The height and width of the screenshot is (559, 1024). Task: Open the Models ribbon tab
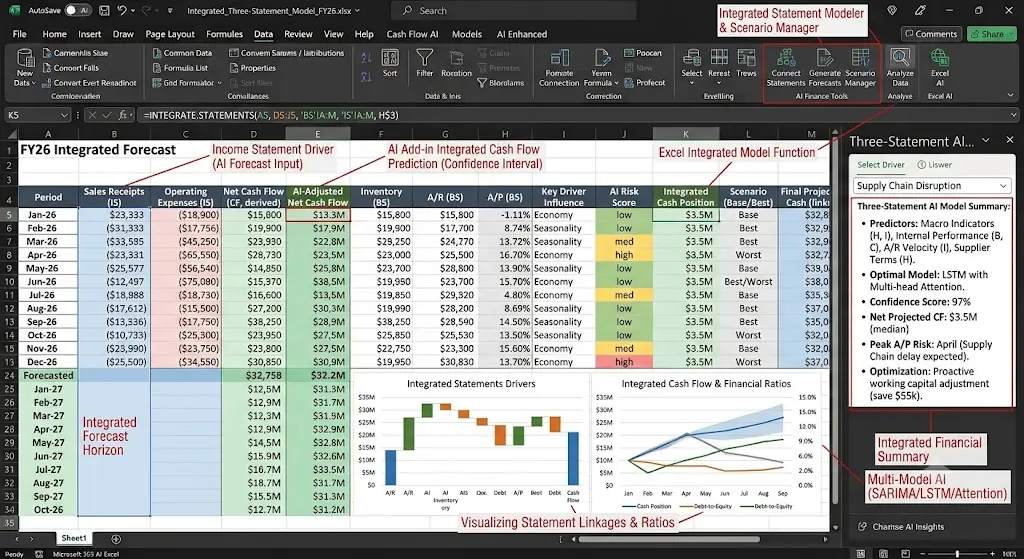[x=467, y=34]
